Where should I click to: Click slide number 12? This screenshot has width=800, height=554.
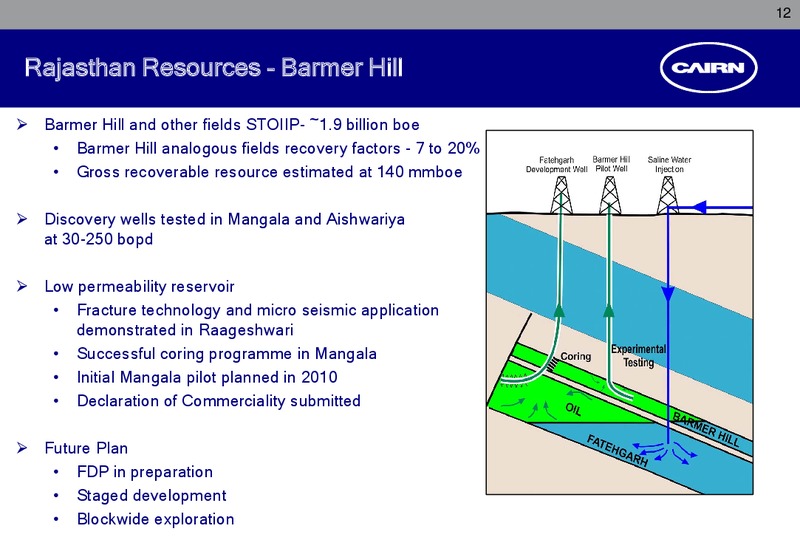pyautogui.click(x=783, y=13)
